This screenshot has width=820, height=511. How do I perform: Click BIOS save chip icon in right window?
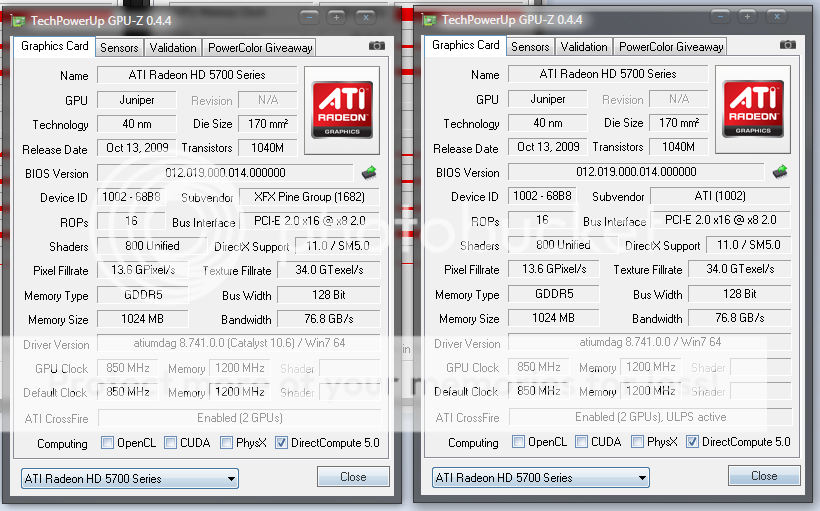pyautogui.click(x=780, y=172)
